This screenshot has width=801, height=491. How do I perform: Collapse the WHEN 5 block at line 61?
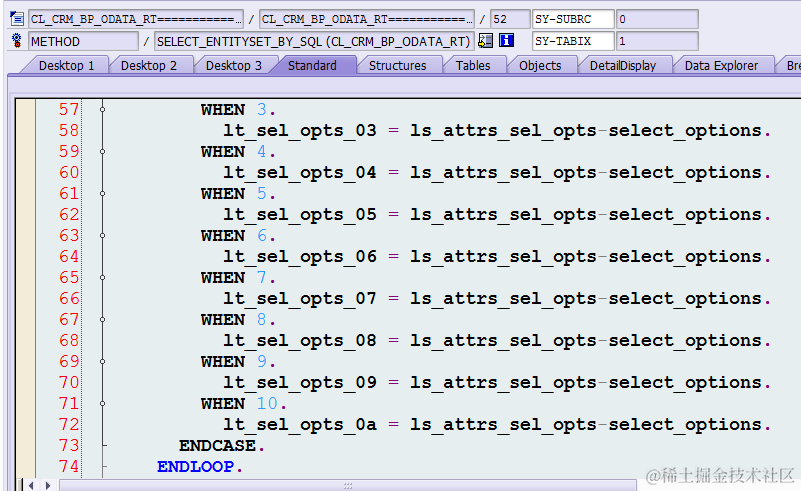(x=103, y=194)
